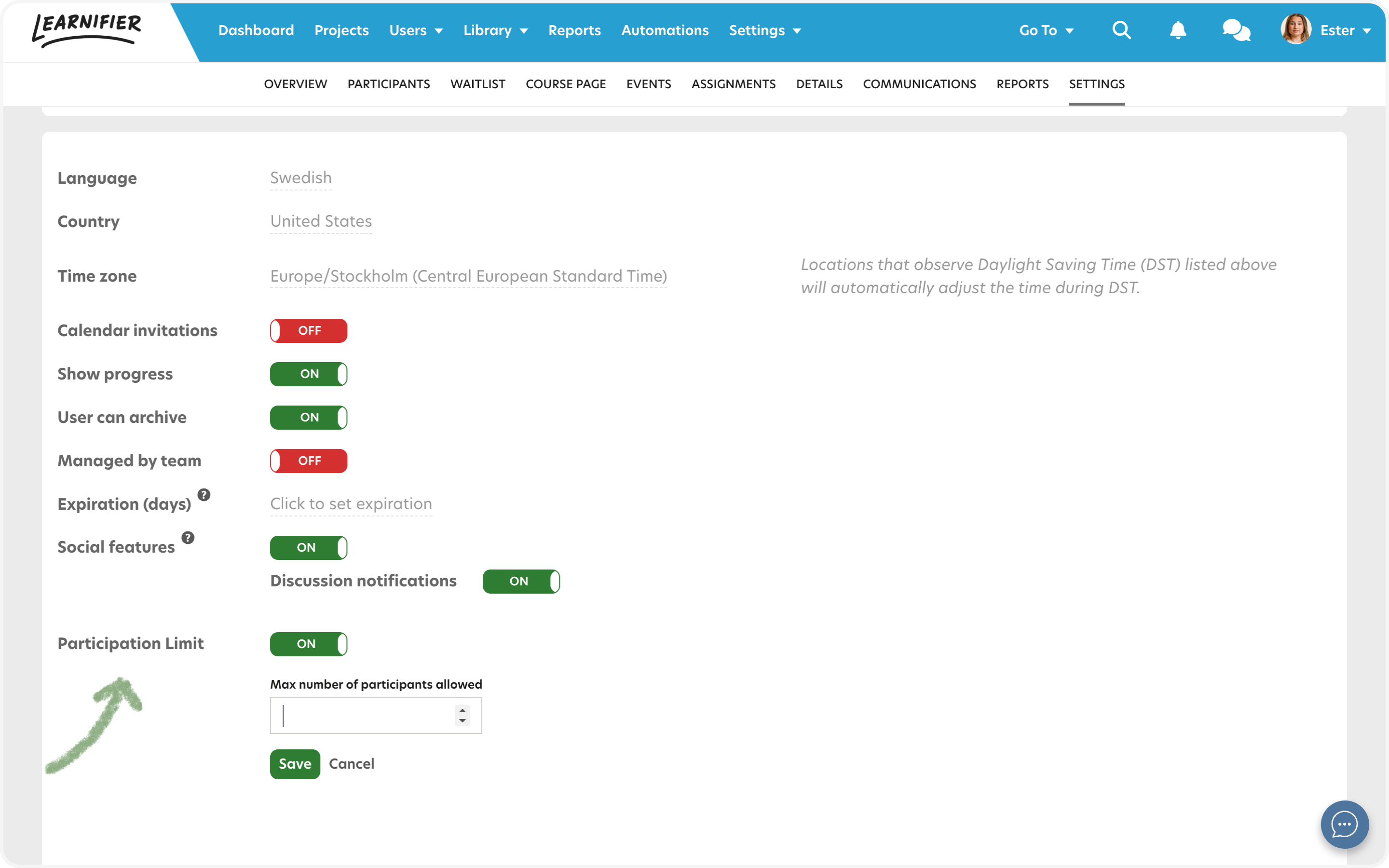The width and height of the screenshot is (1389, 868).
Task: Open the support chat widget bubble
Action: pyautogui.click(x=1344, y=825)
